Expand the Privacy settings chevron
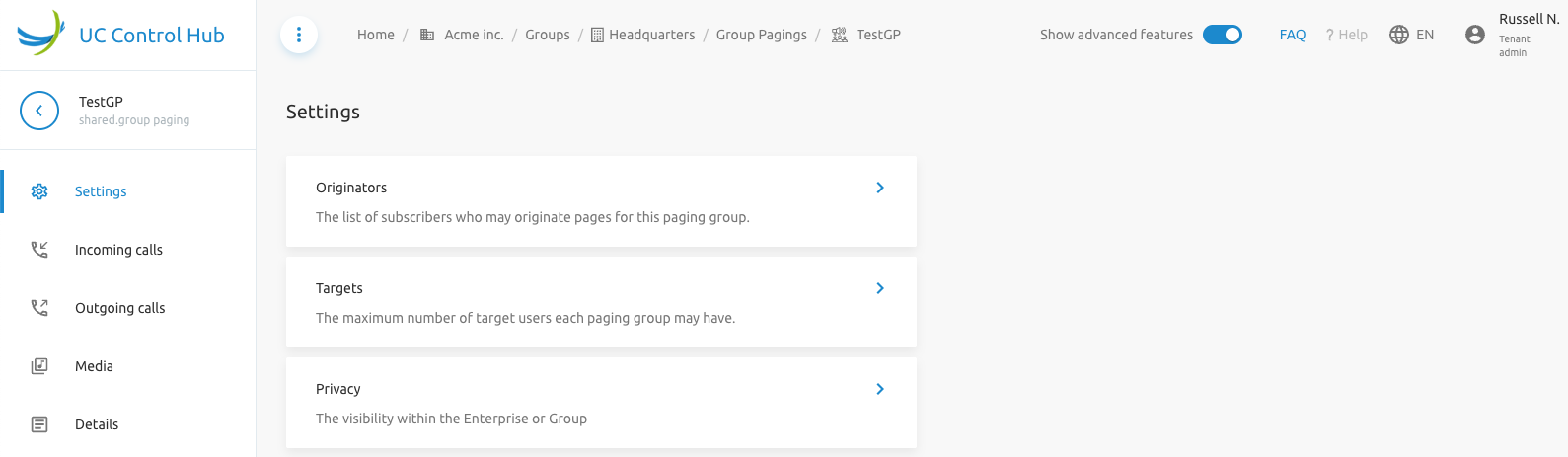 880,389
